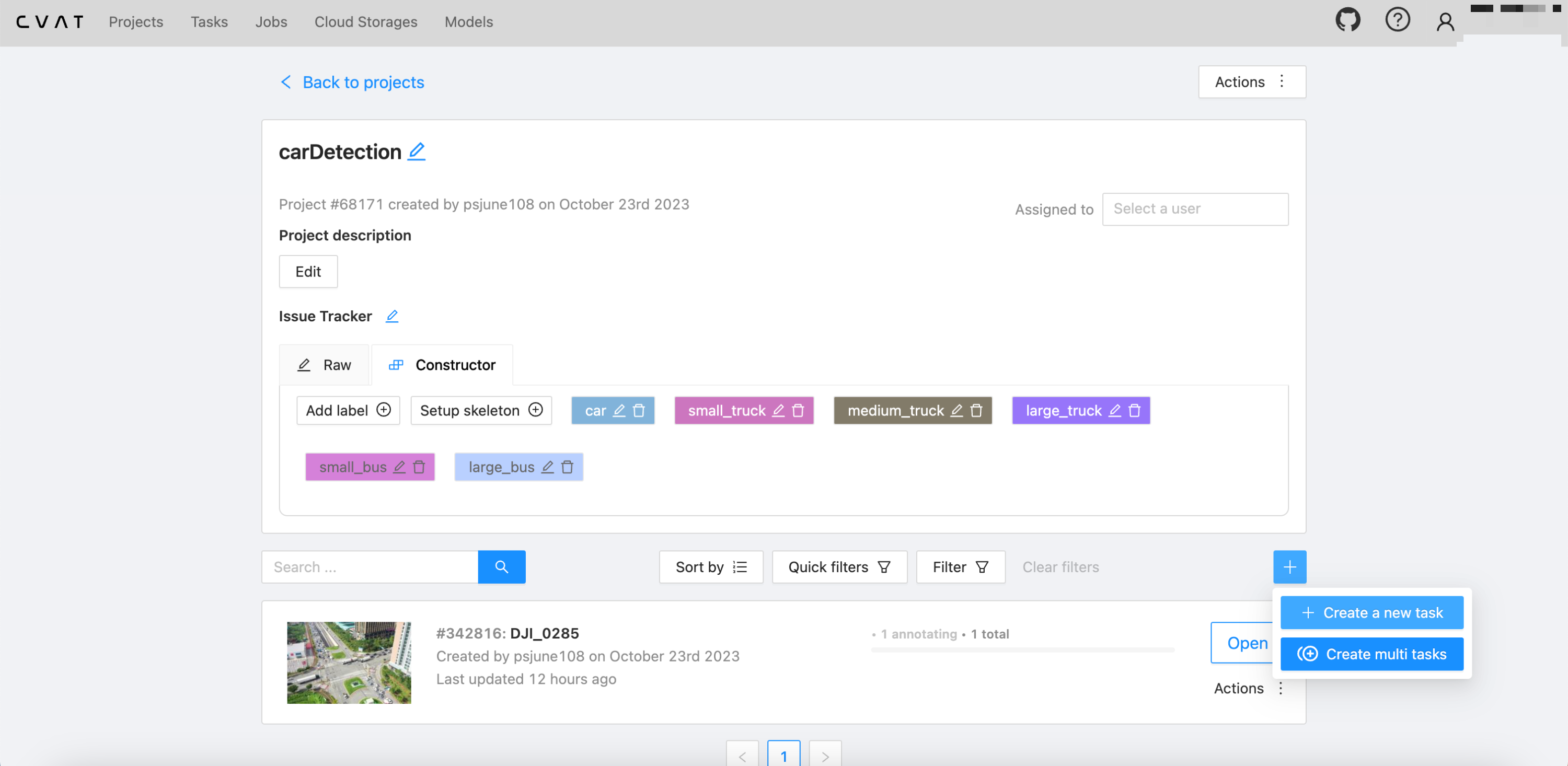Screen dimensions: 1568x766
Task: Click the blue search magnifier button
Action: click(501, 567)
